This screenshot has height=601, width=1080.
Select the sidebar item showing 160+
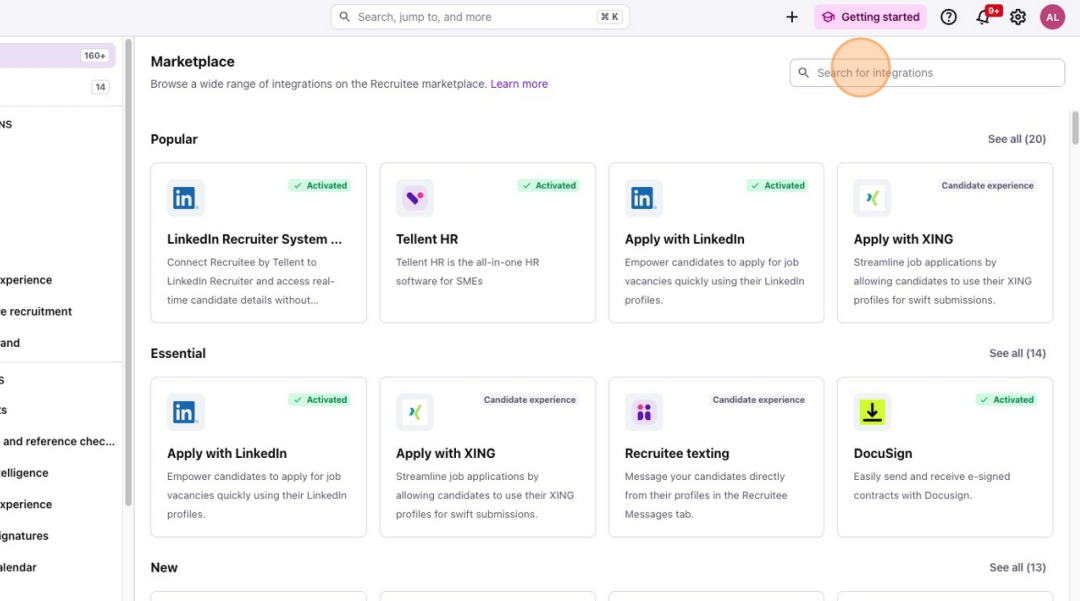click(58, 56)
